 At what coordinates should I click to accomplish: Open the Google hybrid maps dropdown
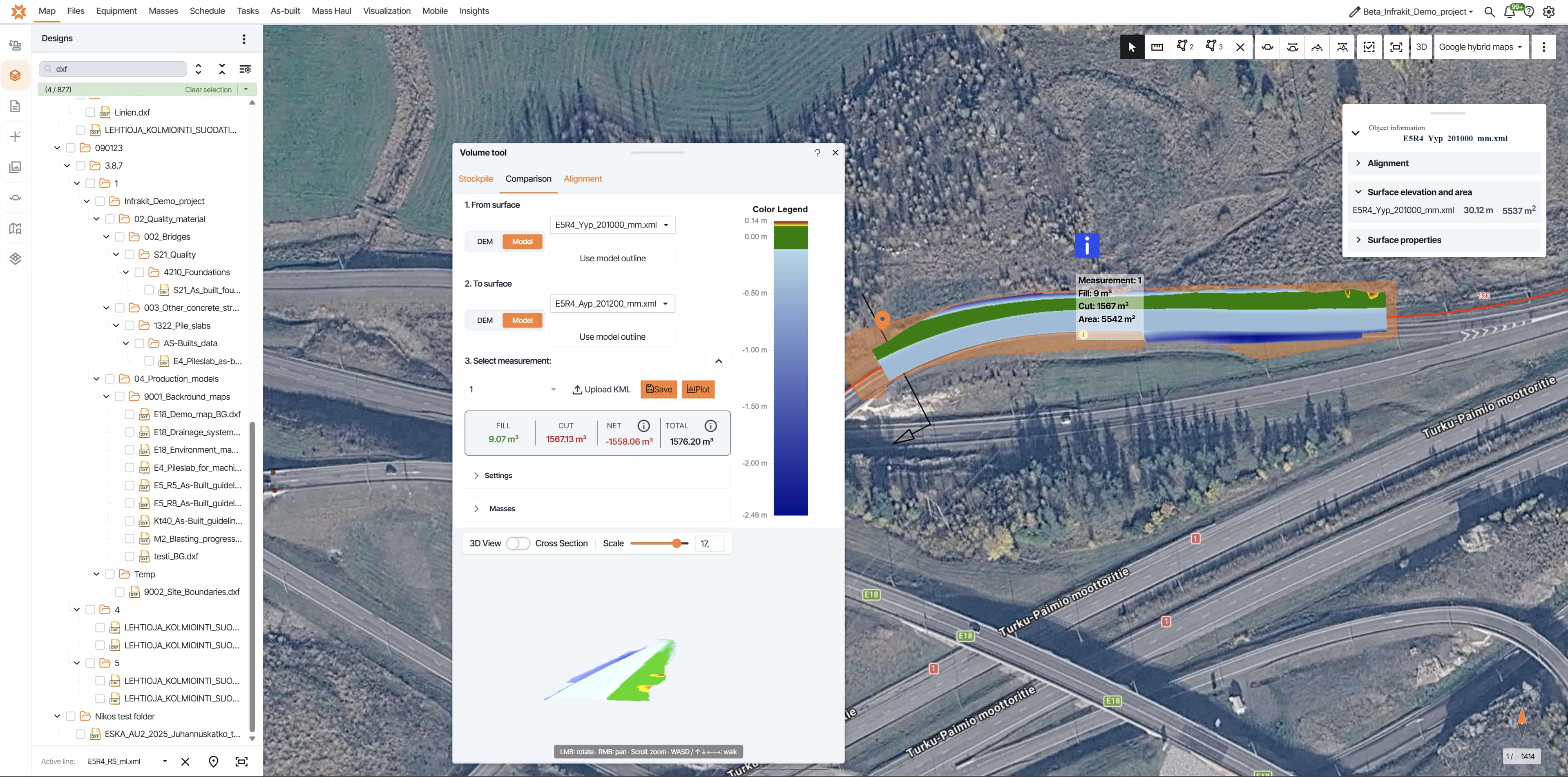pyautogui.click(x=1481, y=47)
